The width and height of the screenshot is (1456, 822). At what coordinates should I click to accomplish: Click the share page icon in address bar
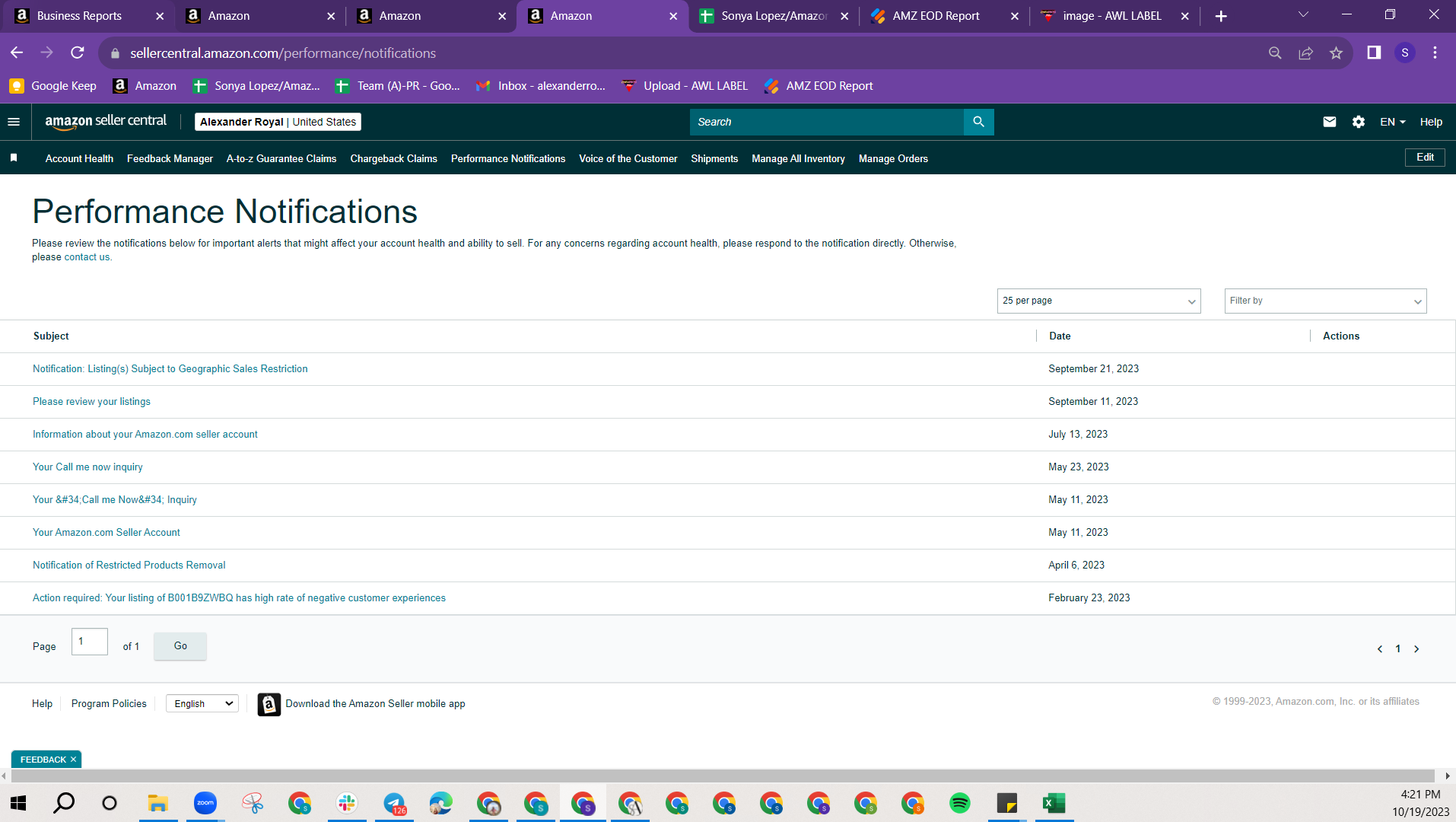pos(1305,53)
